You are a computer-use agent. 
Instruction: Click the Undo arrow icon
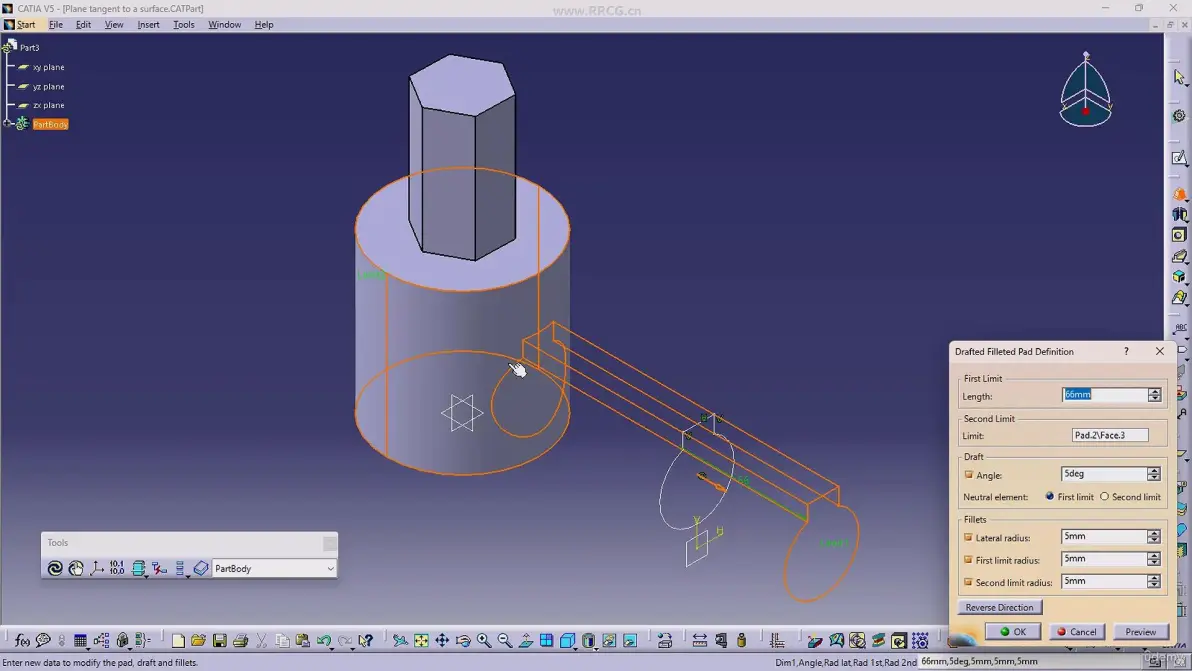click(x=324, y=641)
